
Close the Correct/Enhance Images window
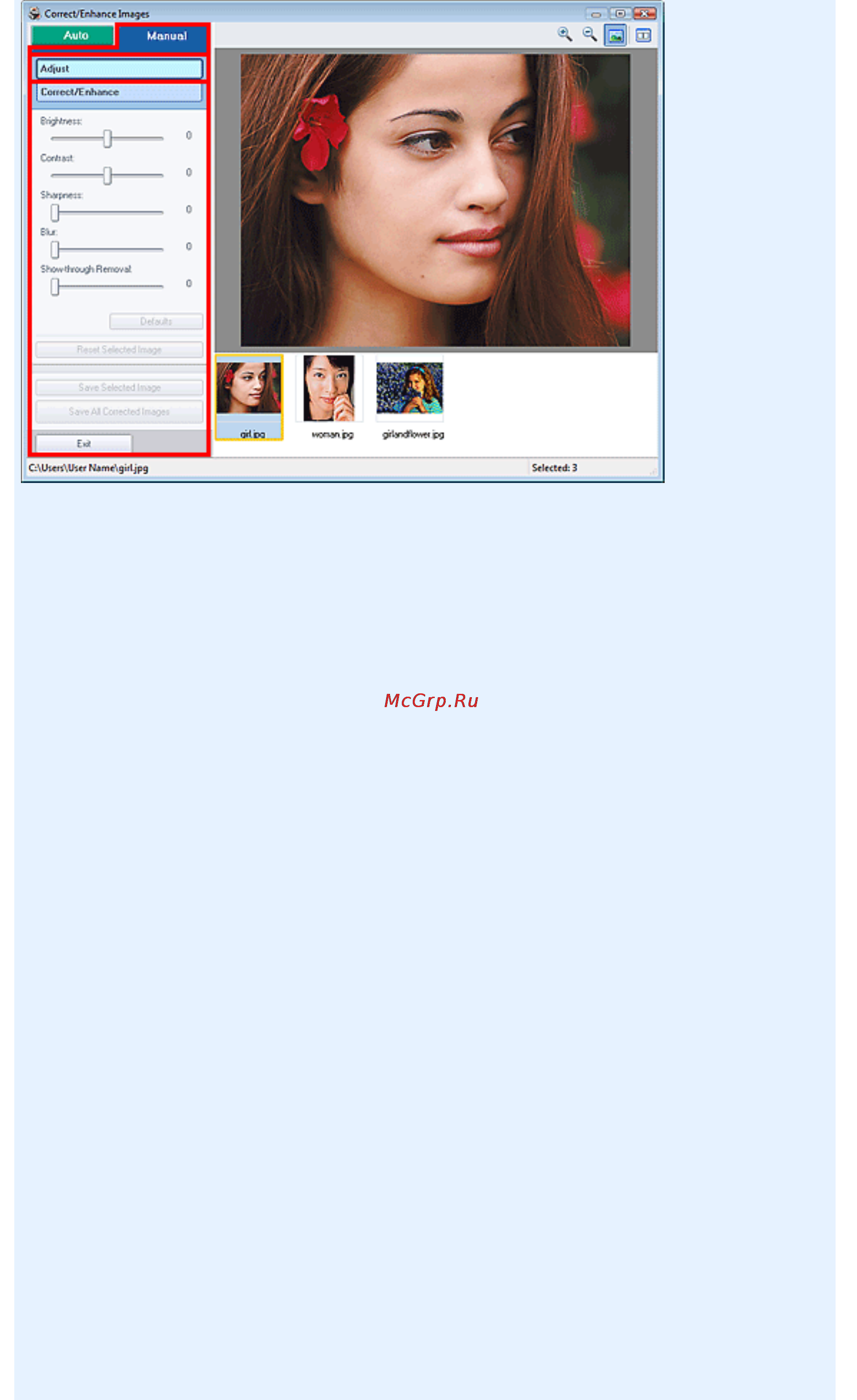pos(645,13)
